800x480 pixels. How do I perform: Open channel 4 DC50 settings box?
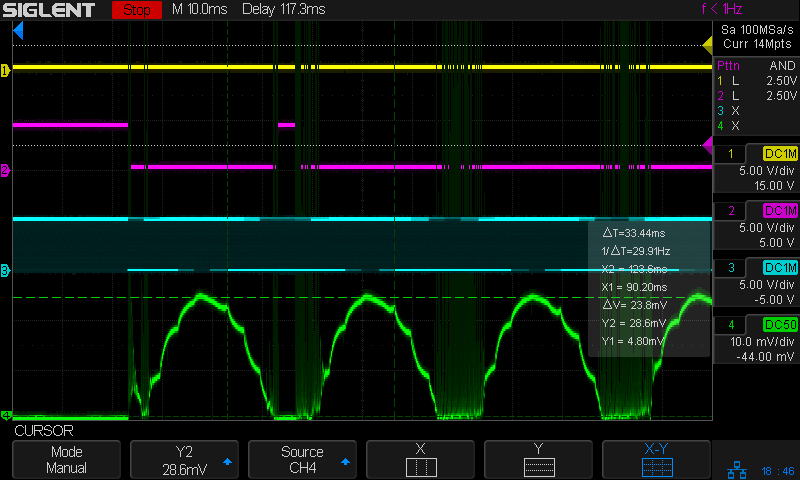(x=756, y=340)
